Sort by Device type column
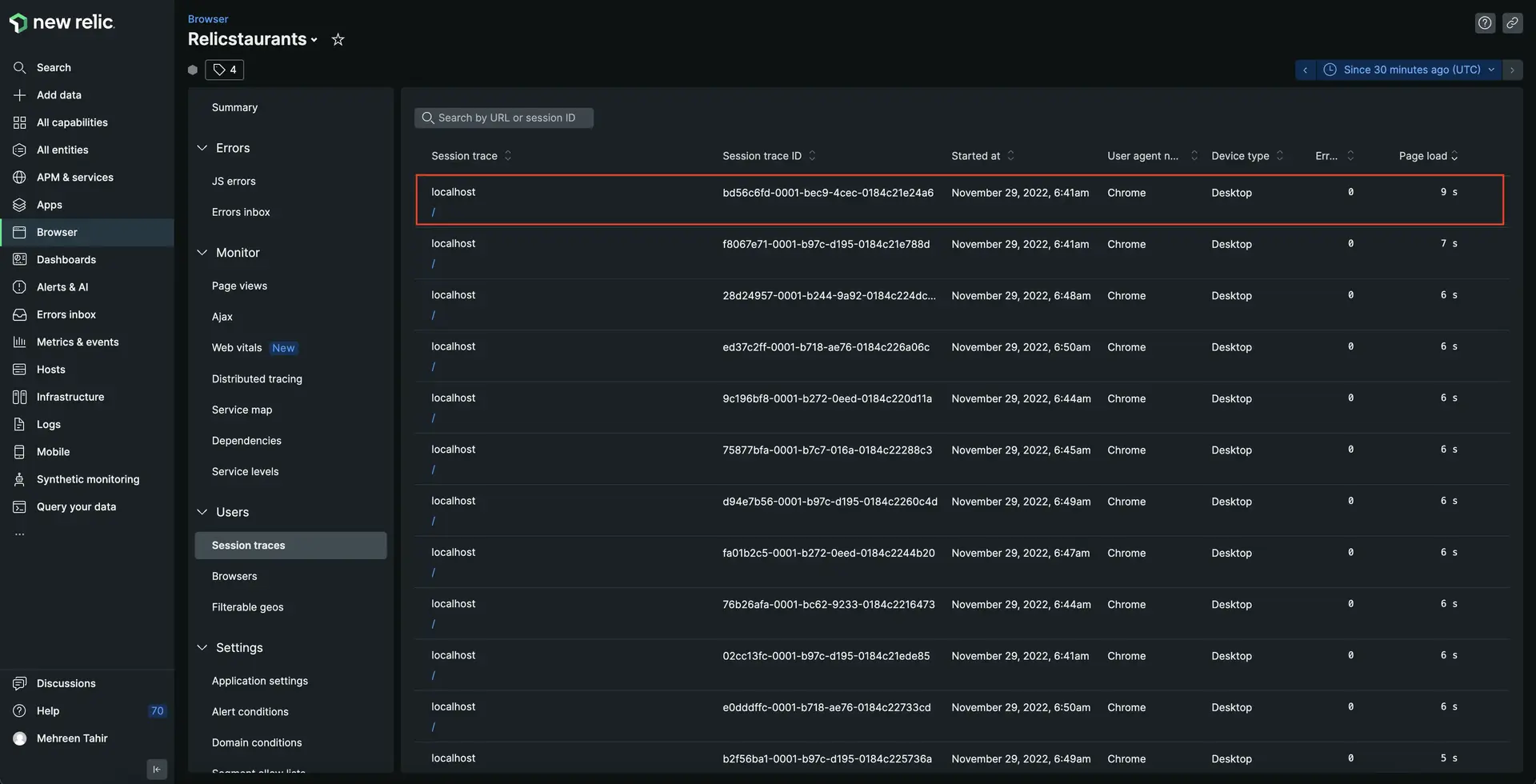Screen dimensions: 1536x784 click(1247, 156)
